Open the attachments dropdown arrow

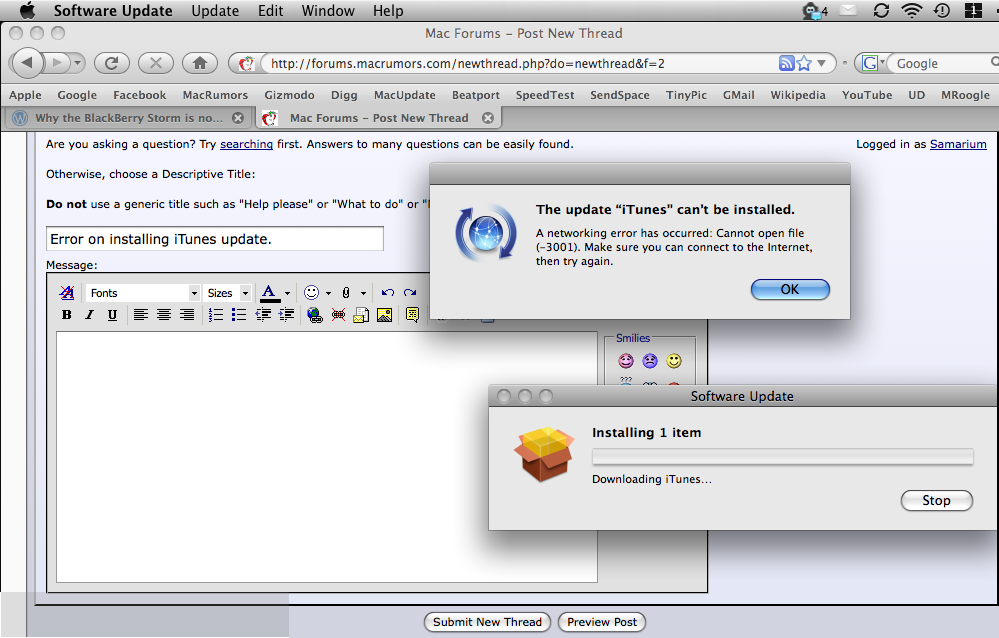363,293
